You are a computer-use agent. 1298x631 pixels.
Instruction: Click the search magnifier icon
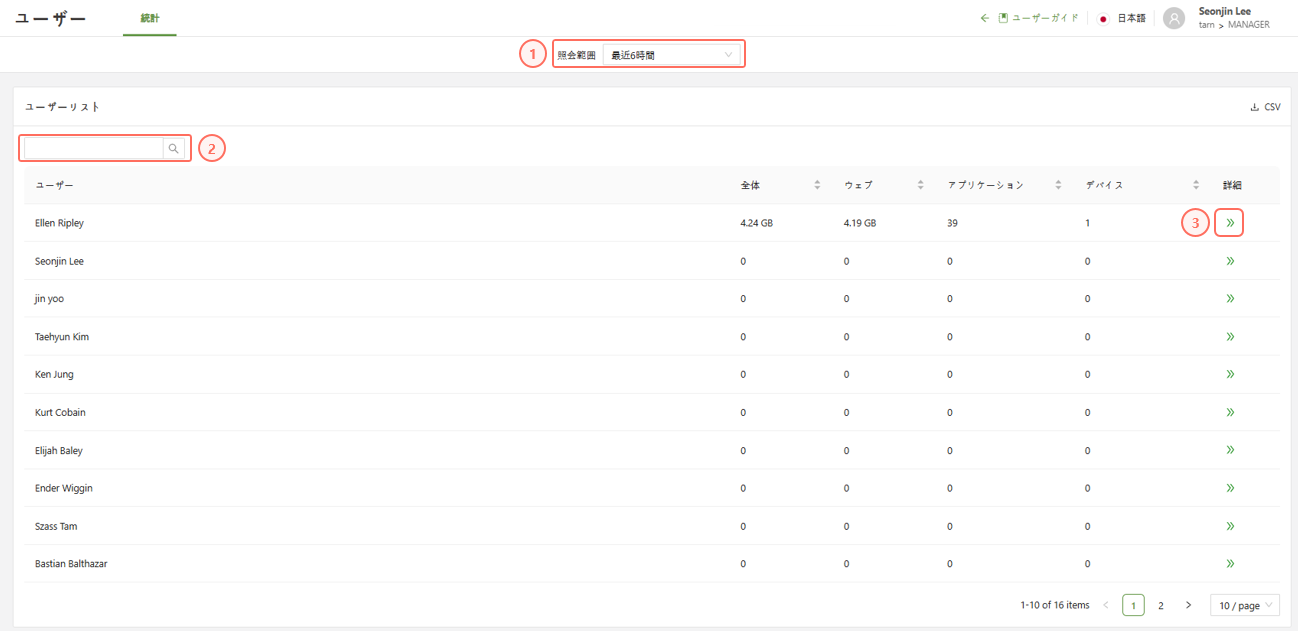pyautogui.click(x=174, y=149)
